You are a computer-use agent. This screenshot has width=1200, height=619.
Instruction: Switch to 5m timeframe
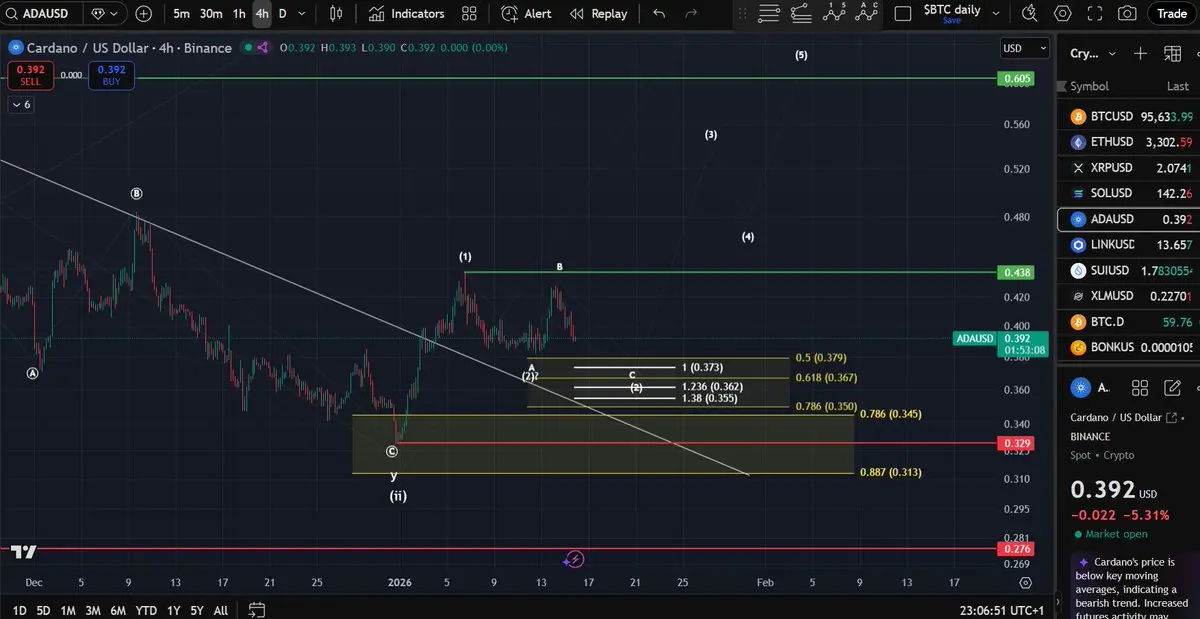point(181,14)
